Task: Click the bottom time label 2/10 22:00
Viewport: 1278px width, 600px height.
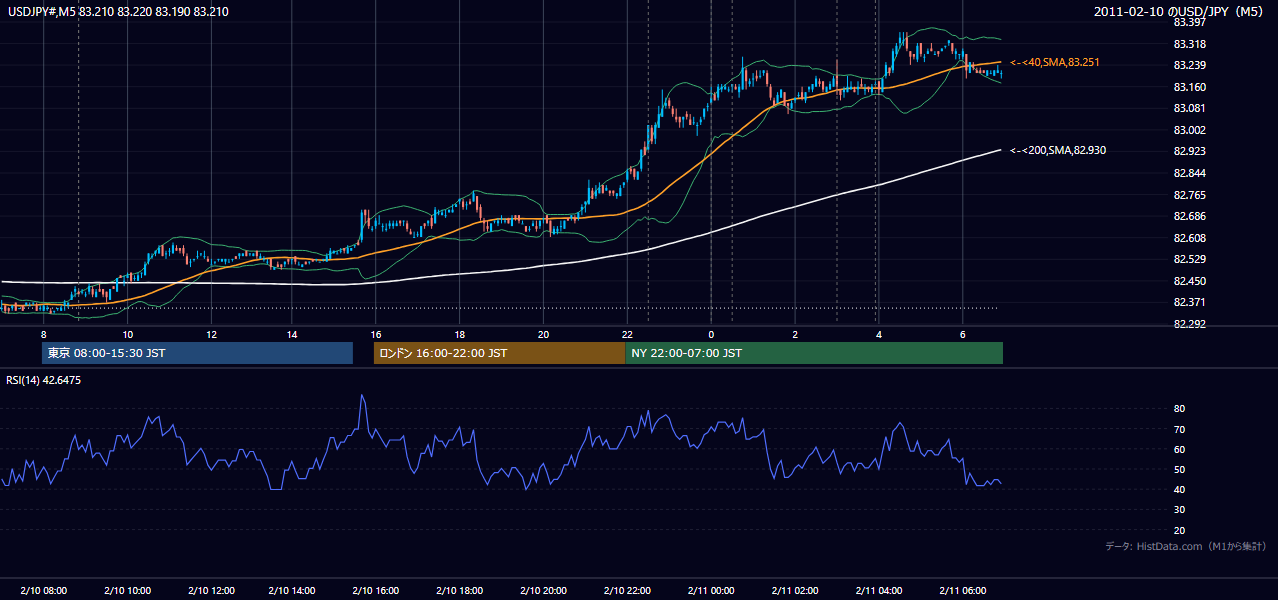Action: coord(627,591)
